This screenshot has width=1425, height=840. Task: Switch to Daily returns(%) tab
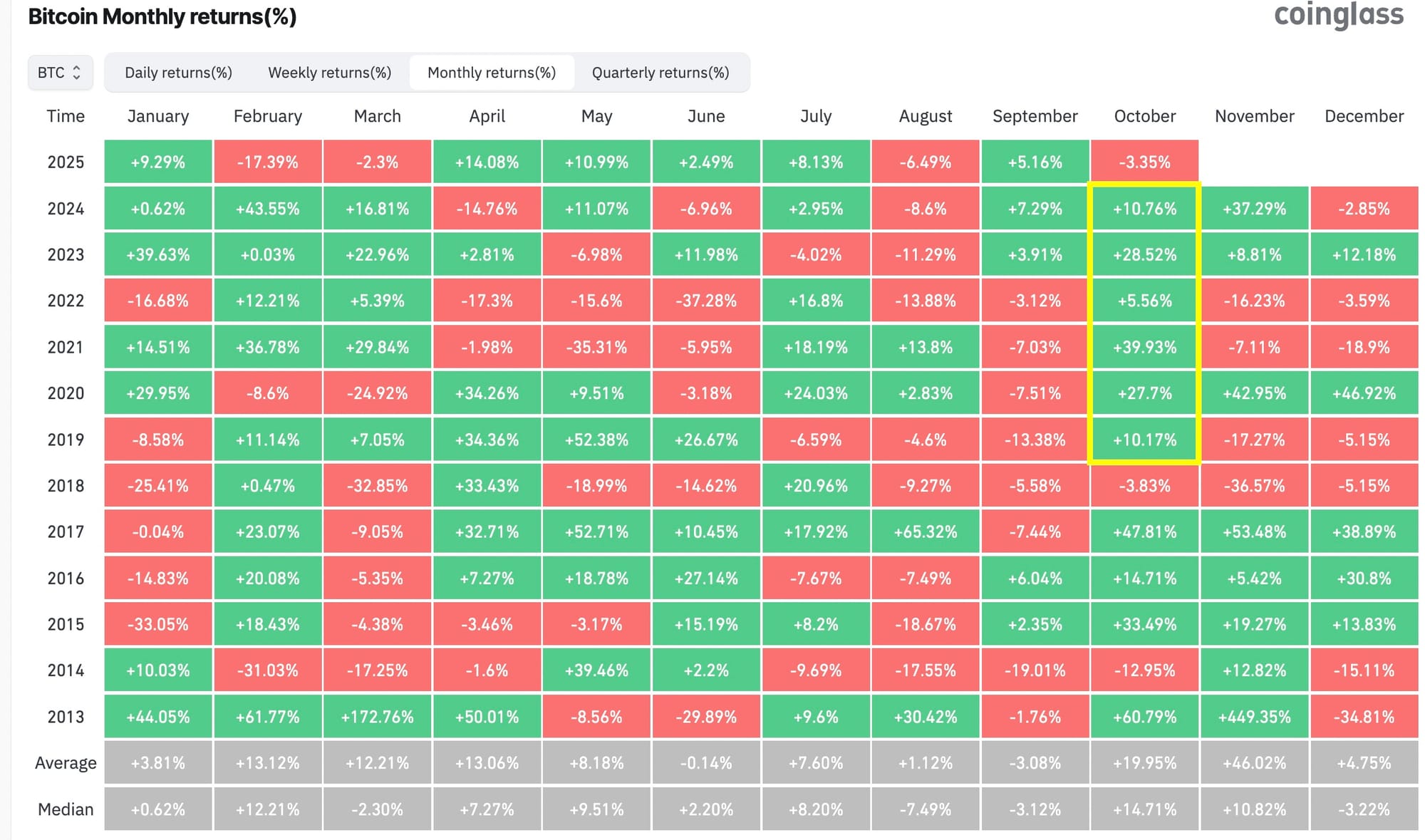tap(178, 73)
